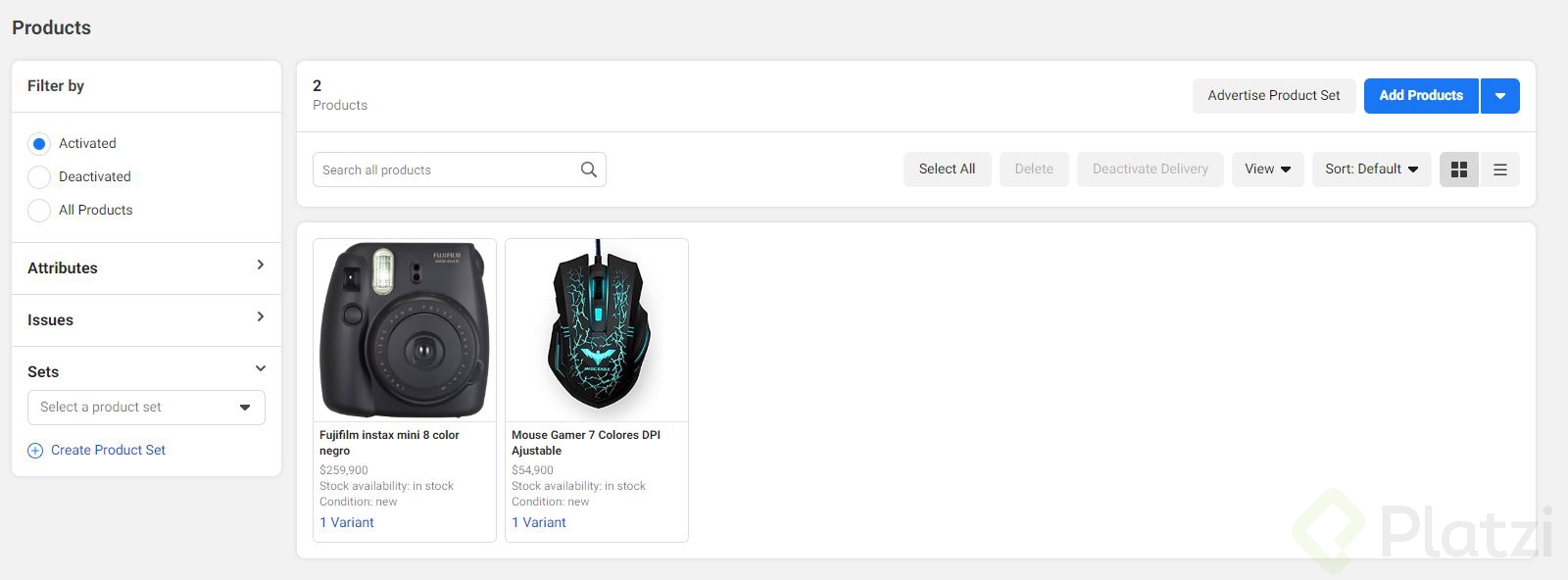The image size is (1568, 580).
Task: Click the plus icon beside Create Product Set
Action: (x=35, y=451)
